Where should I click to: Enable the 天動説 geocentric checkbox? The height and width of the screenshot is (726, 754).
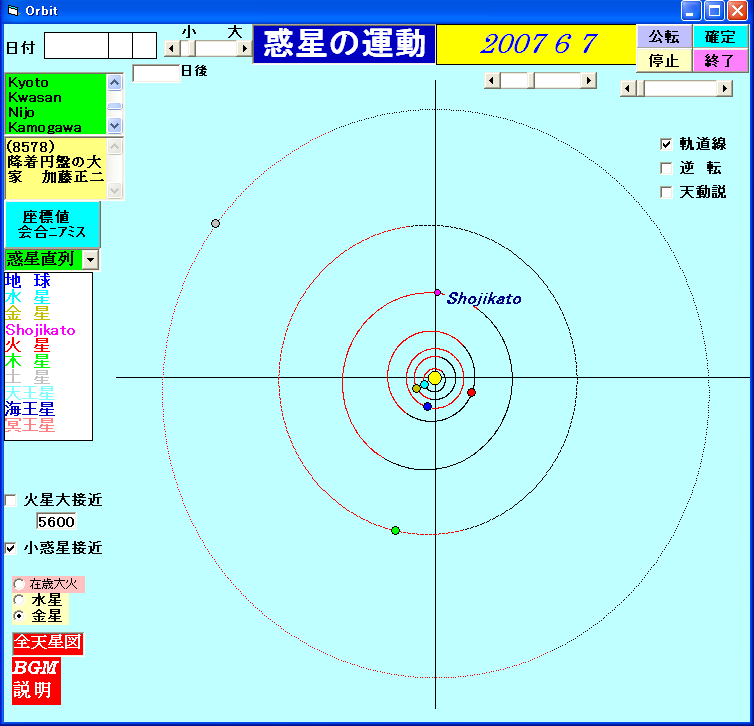666,192
